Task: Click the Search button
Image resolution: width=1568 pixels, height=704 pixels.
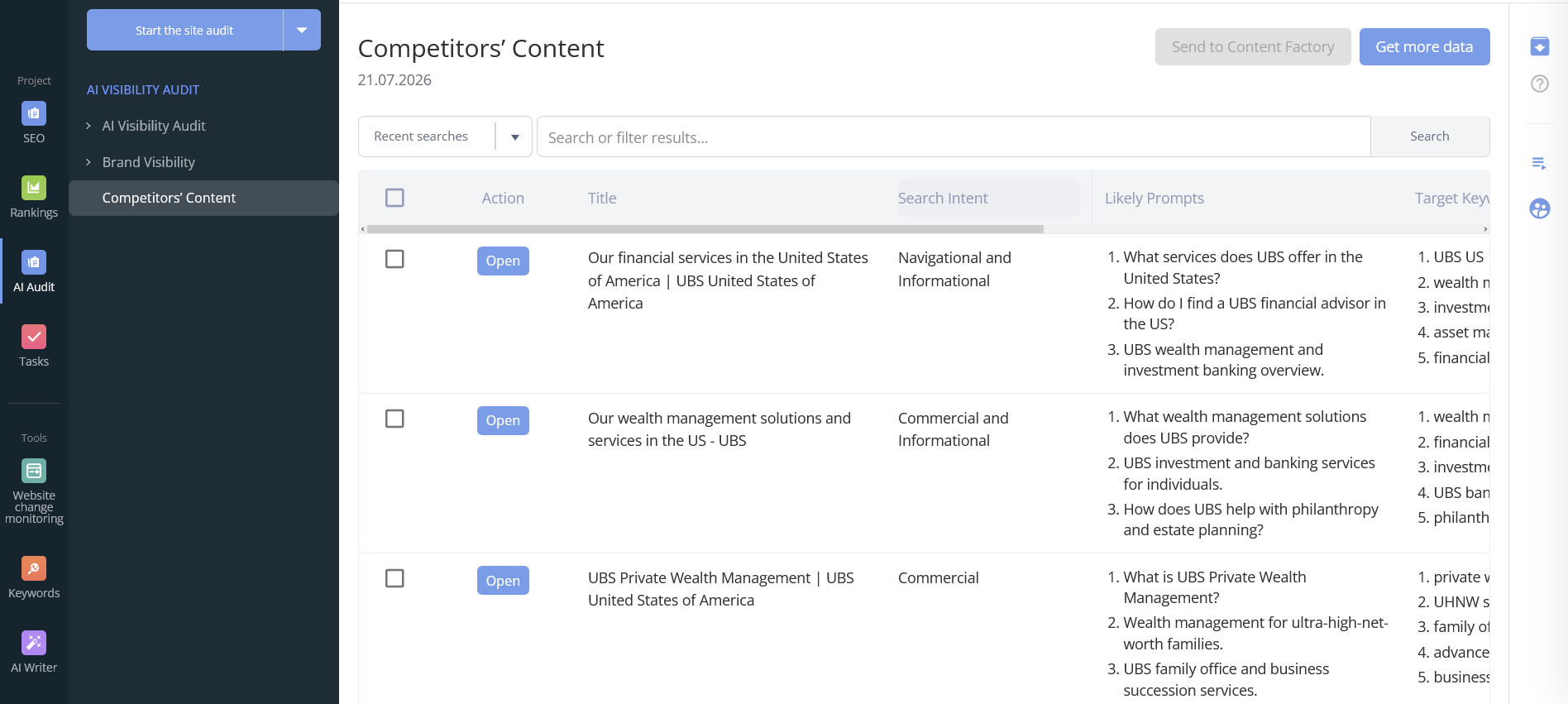Action: pyautogui.click(x=1430, y=136)
